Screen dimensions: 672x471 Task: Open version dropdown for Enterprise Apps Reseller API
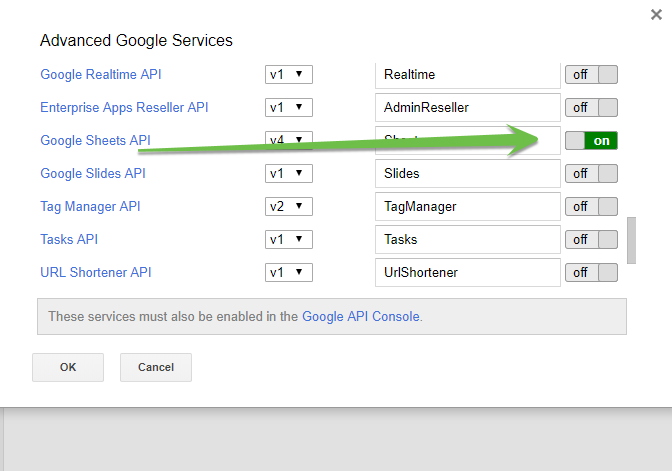point(288,108)
